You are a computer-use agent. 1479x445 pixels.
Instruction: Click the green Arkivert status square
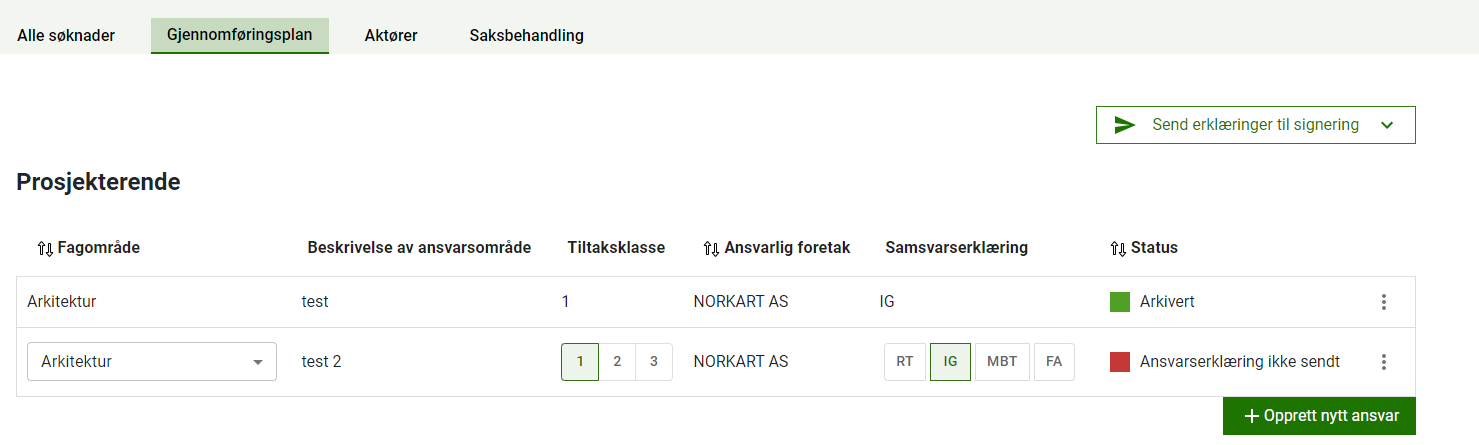[1120, 302]
